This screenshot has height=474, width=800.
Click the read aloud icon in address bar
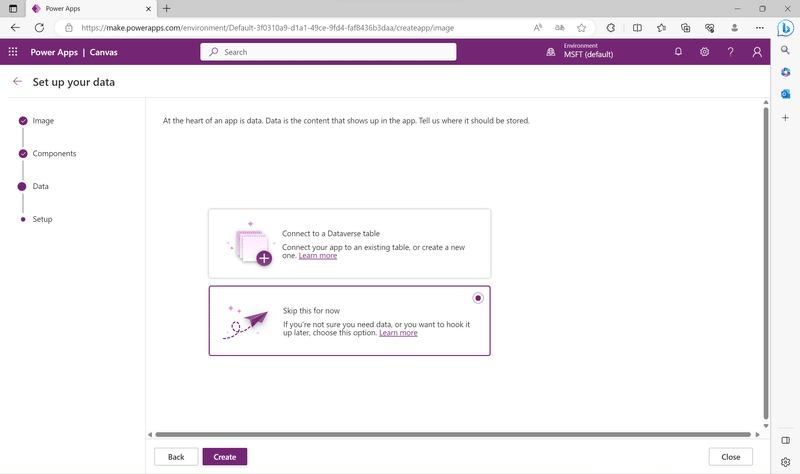coord(538,28)
